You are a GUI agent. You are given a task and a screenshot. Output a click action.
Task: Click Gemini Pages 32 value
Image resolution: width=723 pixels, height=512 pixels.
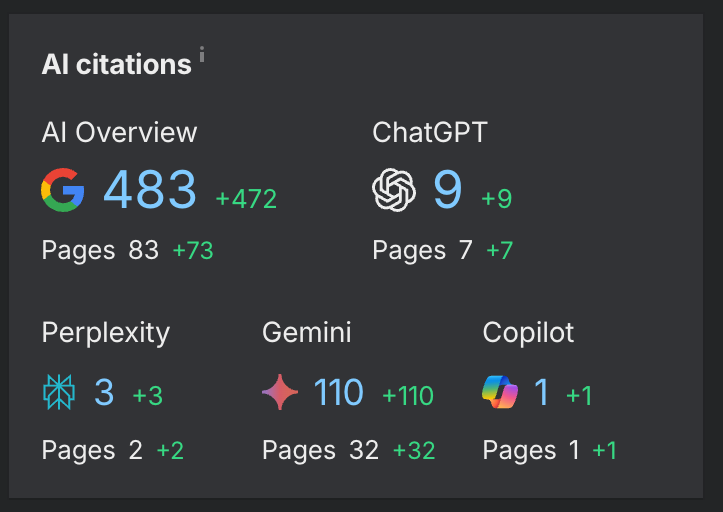(x=364, y=450)
